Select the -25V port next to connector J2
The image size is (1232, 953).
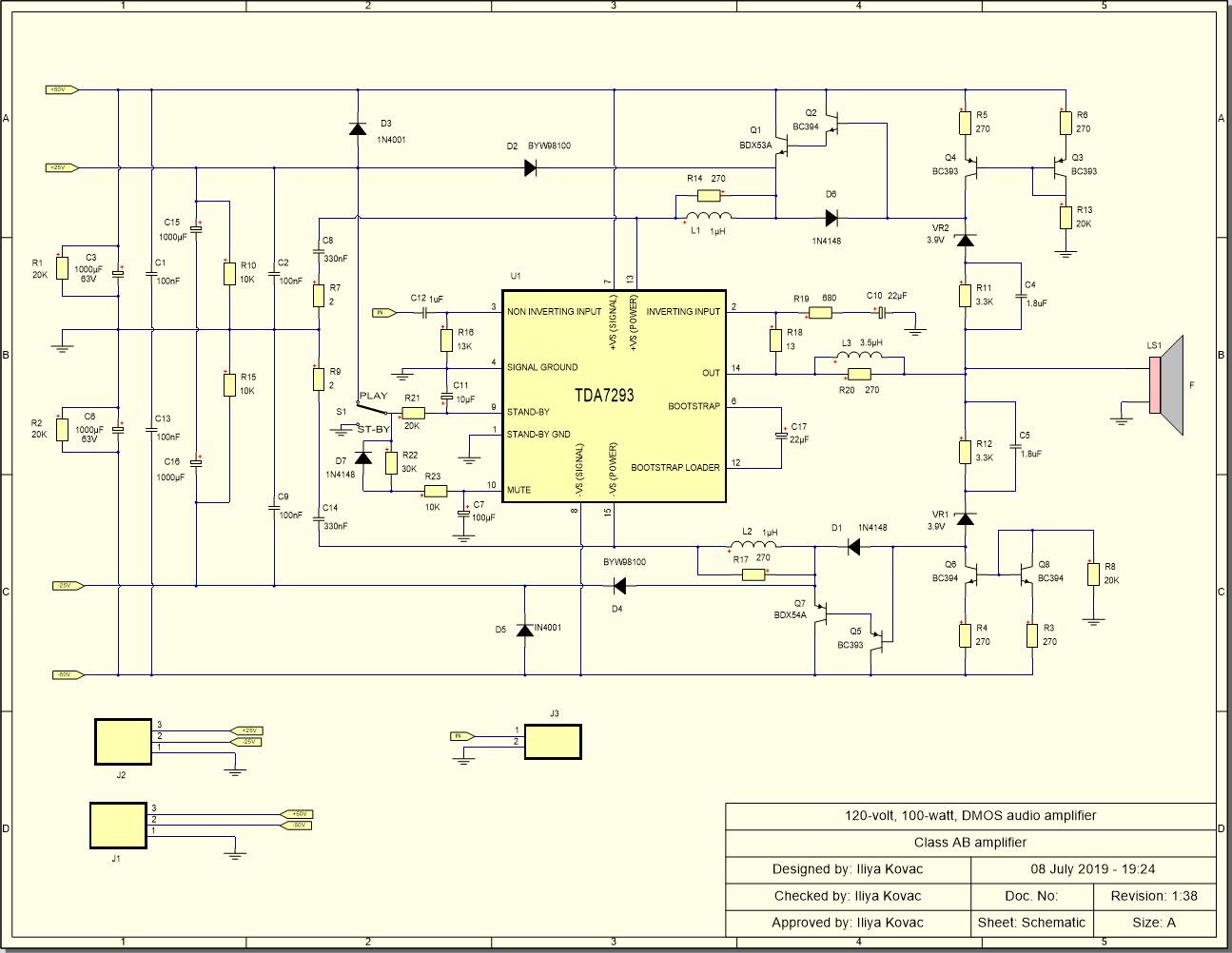click(246, 742)
